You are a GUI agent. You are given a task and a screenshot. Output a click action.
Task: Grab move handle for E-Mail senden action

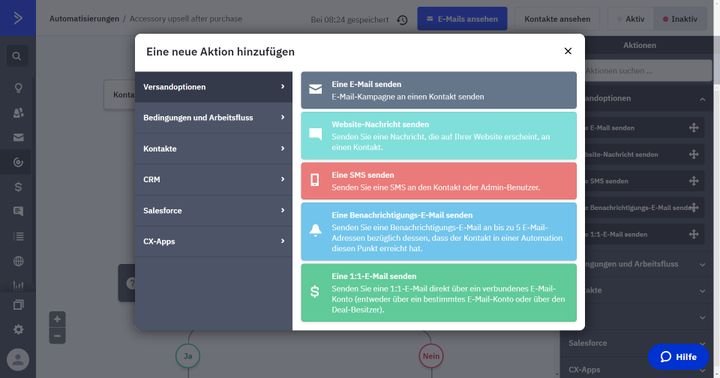click(x=694, y=128)
